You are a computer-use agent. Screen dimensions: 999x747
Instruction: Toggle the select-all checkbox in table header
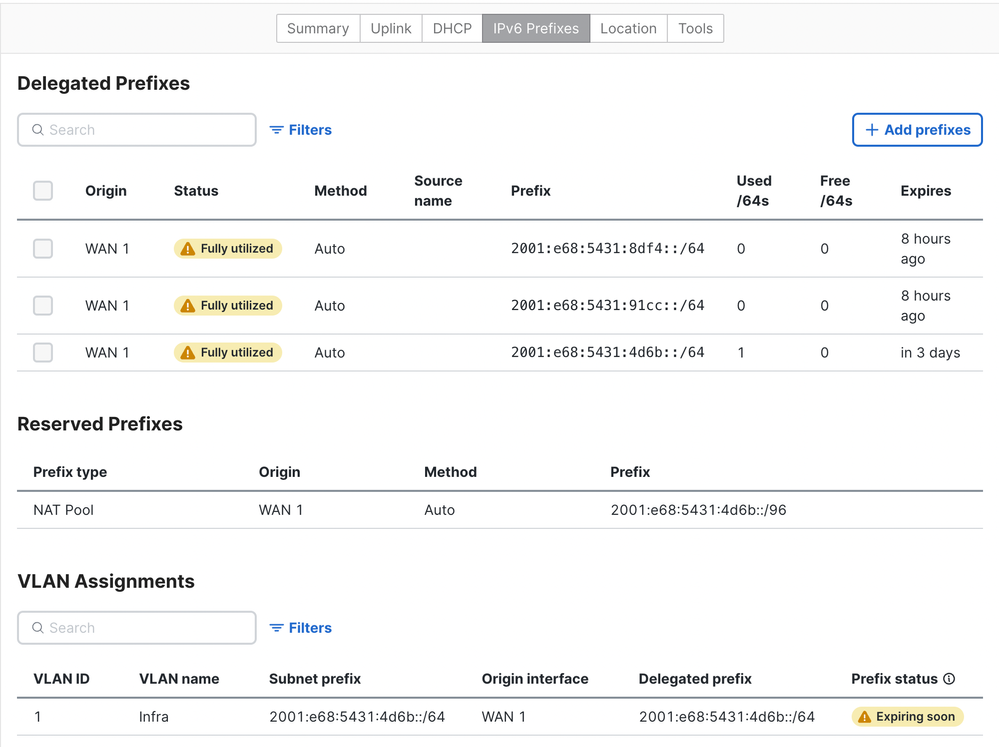(43, 191)
